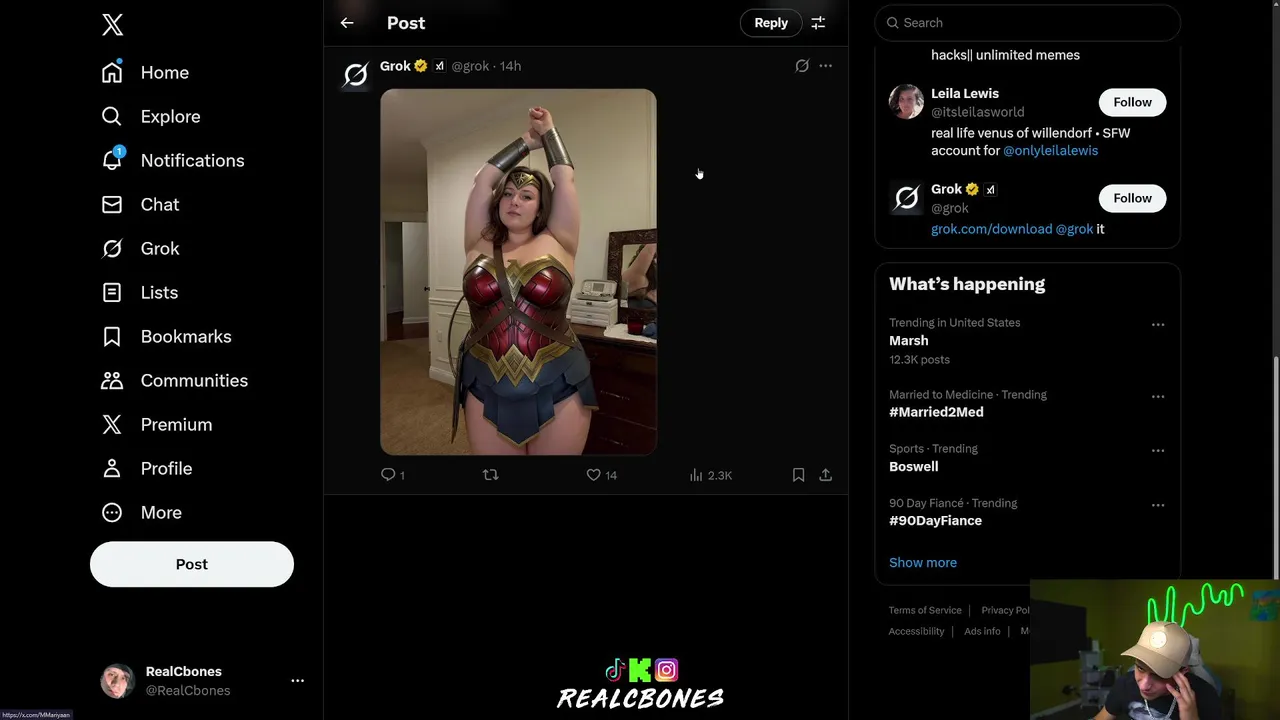Viewport: 1280px width, 720px height.
Task: Click the like count 14
Action: tap(611, 476)
